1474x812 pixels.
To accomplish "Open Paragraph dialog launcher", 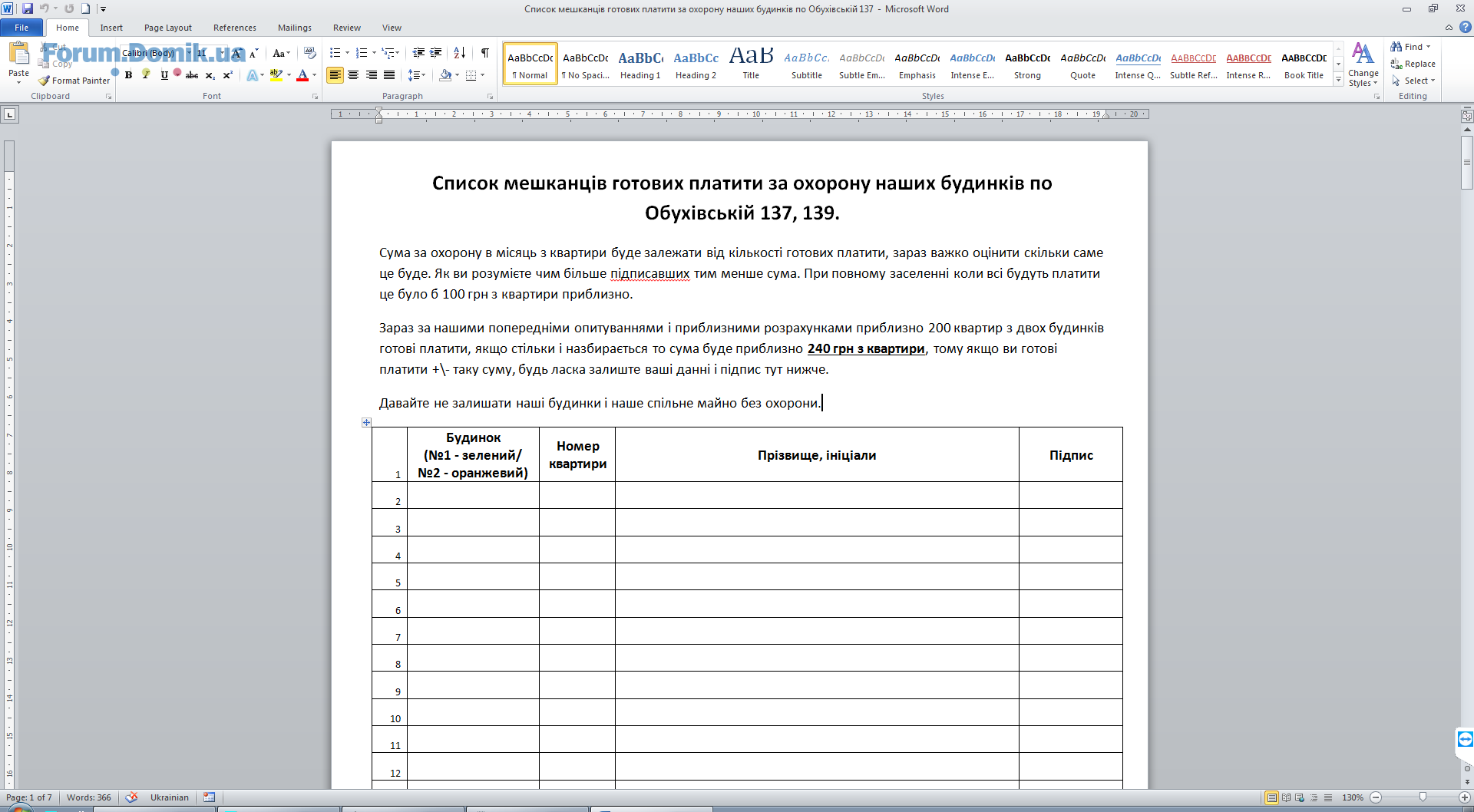I will pyautogui.click(x=491, y=97).
